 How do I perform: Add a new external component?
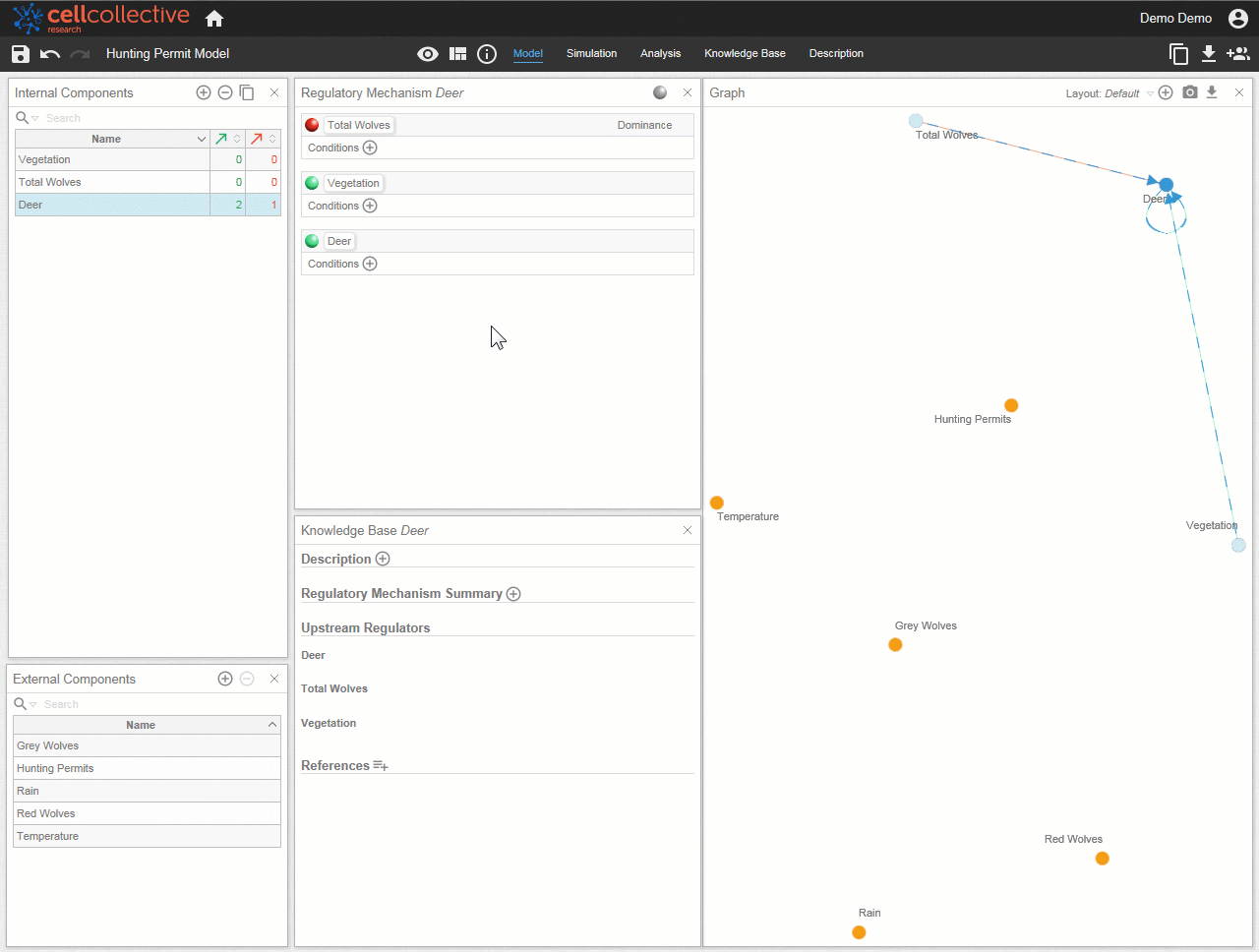[x=225, y=679]
